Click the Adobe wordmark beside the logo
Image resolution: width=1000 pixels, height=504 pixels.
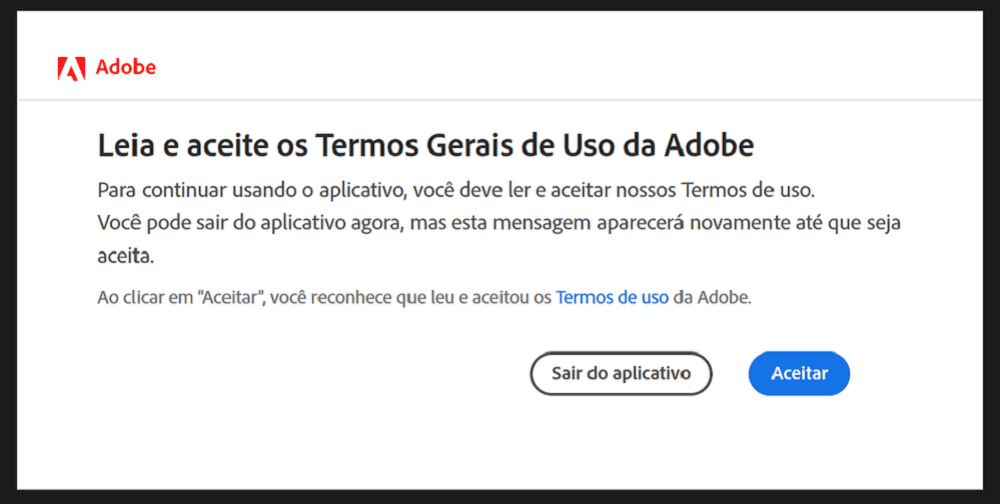[126, 68]
